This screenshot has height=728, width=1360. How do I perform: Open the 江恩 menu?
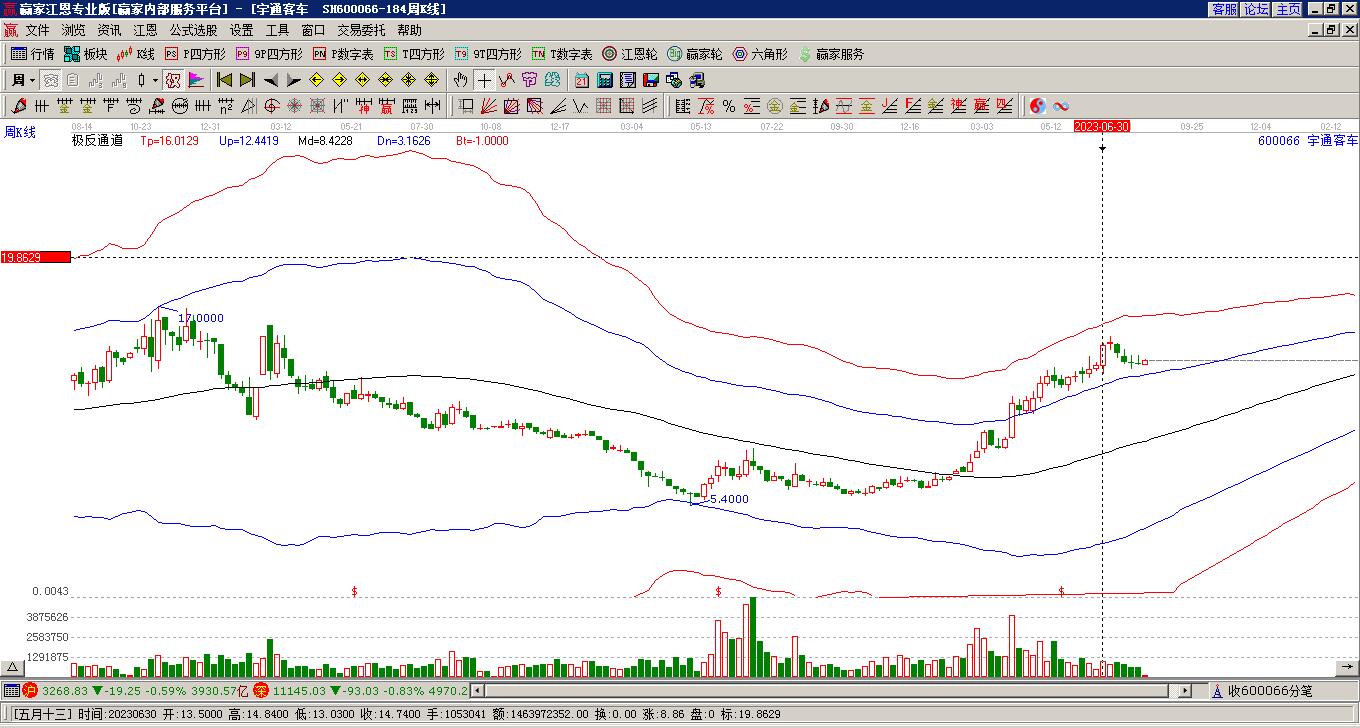145,30
